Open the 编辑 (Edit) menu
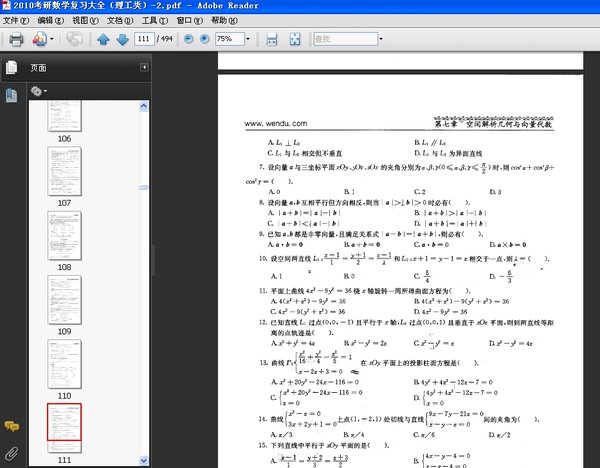Viewport: 600px width, 468px height. (x=50, y=20)
